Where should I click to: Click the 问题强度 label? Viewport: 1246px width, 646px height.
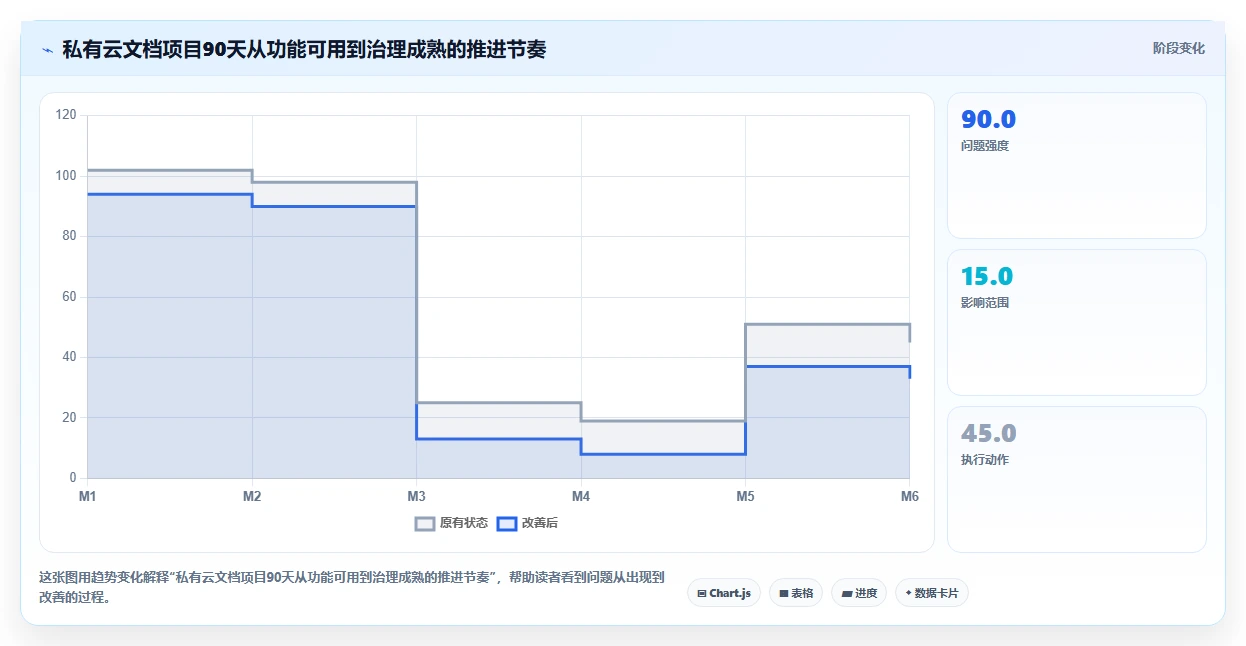click(x=985, y=146)
